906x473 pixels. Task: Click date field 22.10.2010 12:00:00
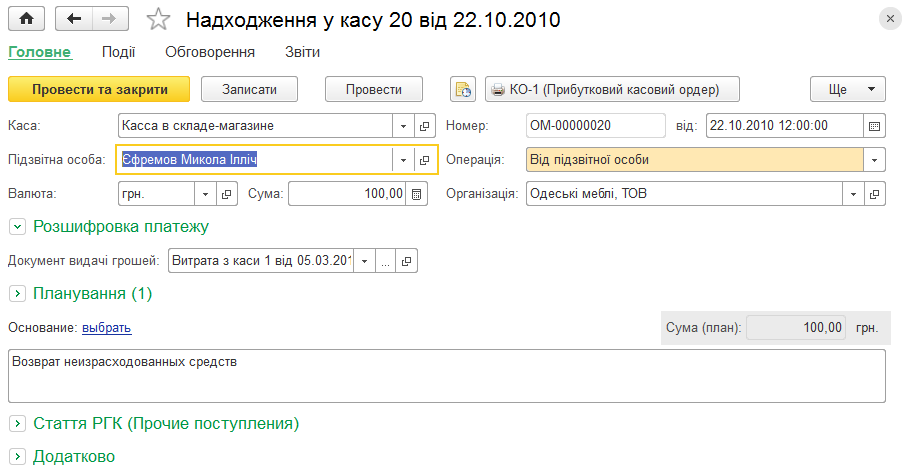click(785, 126)
